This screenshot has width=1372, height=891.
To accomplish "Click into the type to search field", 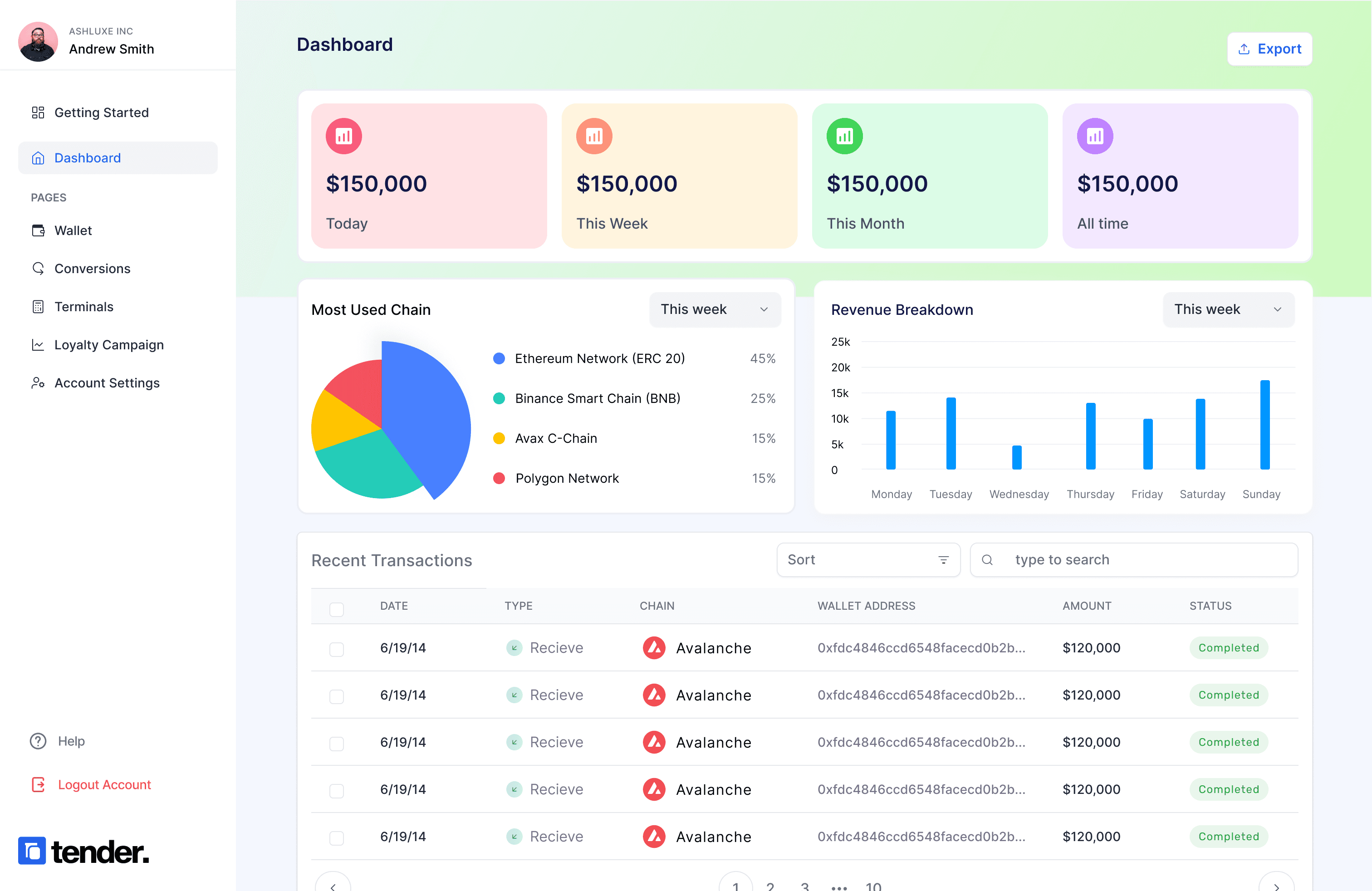I will 1134,560.
